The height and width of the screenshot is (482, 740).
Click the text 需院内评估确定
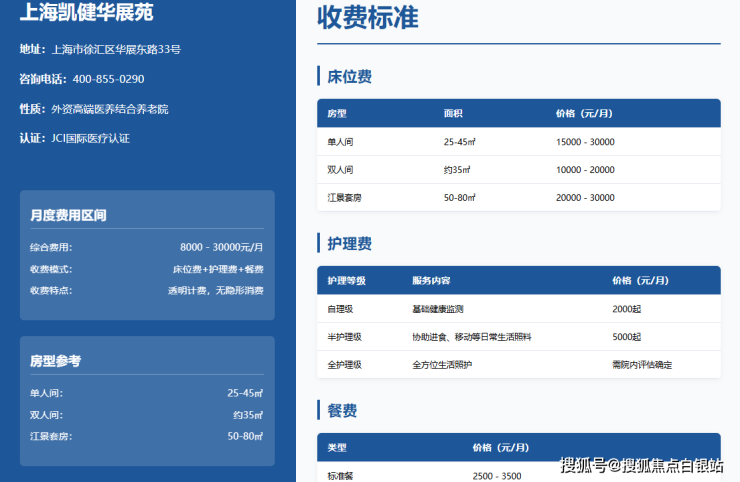(642, 365)
